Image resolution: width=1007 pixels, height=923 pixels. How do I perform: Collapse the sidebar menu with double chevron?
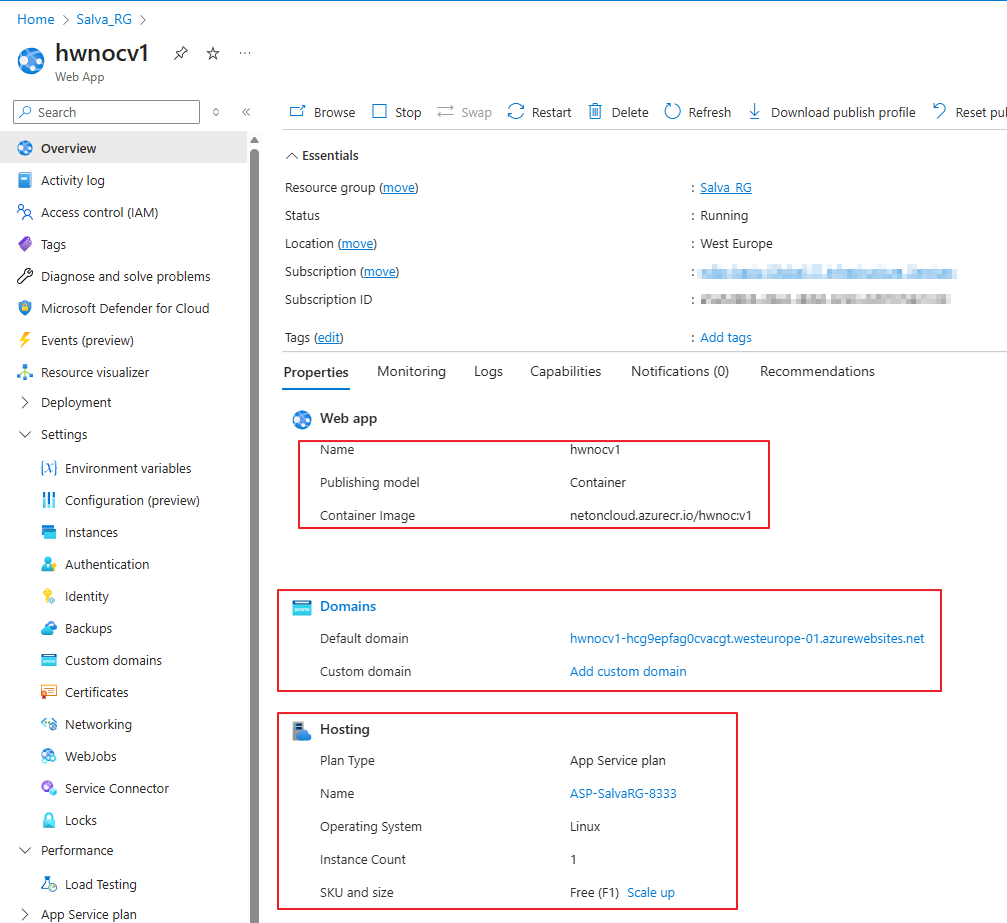coord(246,112)
